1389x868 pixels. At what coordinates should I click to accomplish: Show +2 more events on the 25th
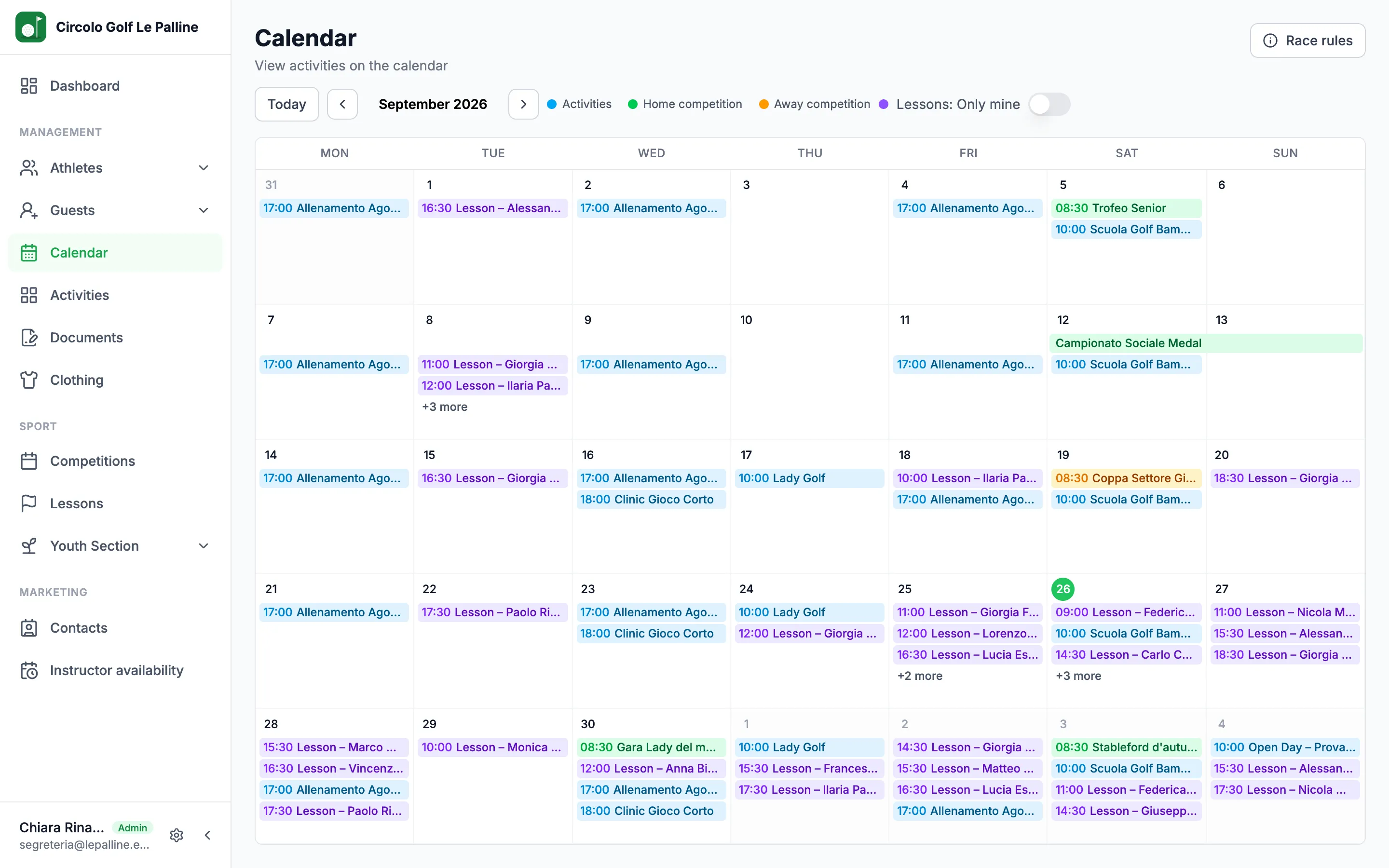click(920, 676)
